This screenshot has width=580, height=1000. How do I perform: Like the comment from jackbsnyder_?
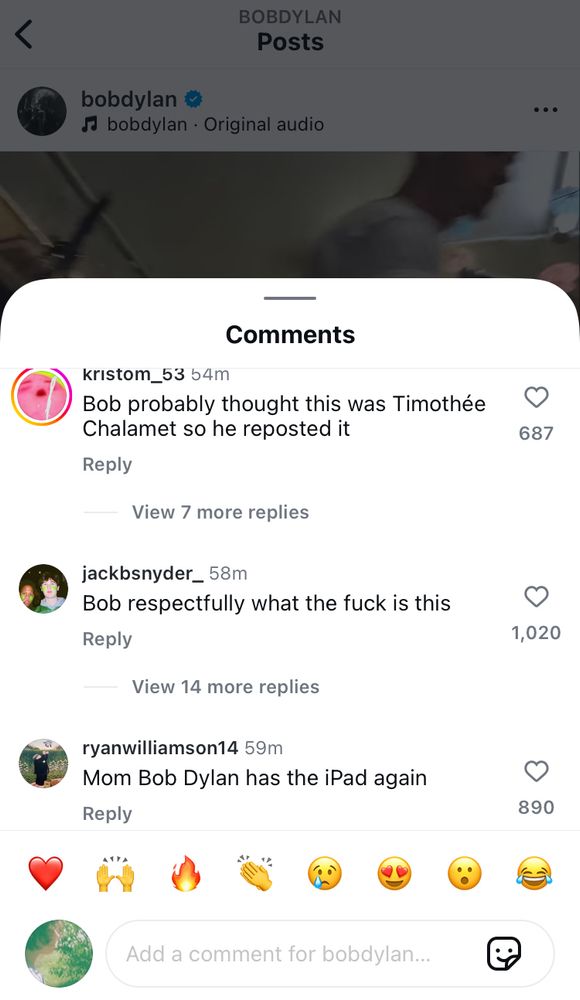pos(536,597)
